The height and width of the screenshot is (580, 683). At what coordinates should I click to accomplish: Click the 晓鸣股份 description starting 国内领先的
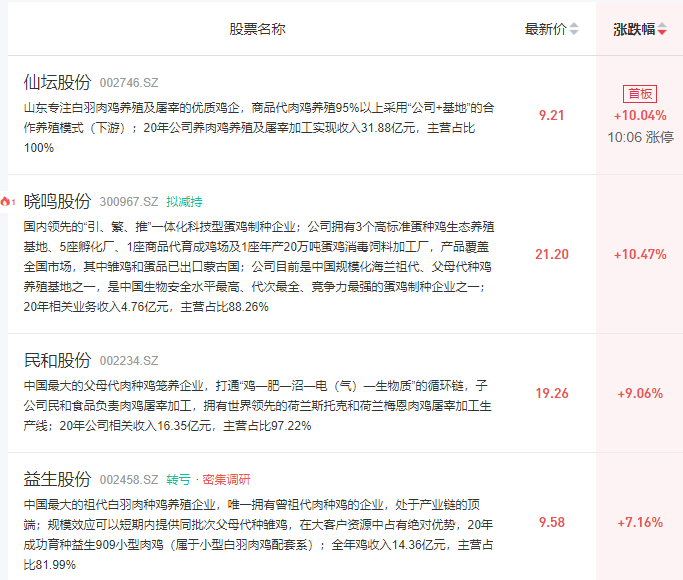(259, 266)
